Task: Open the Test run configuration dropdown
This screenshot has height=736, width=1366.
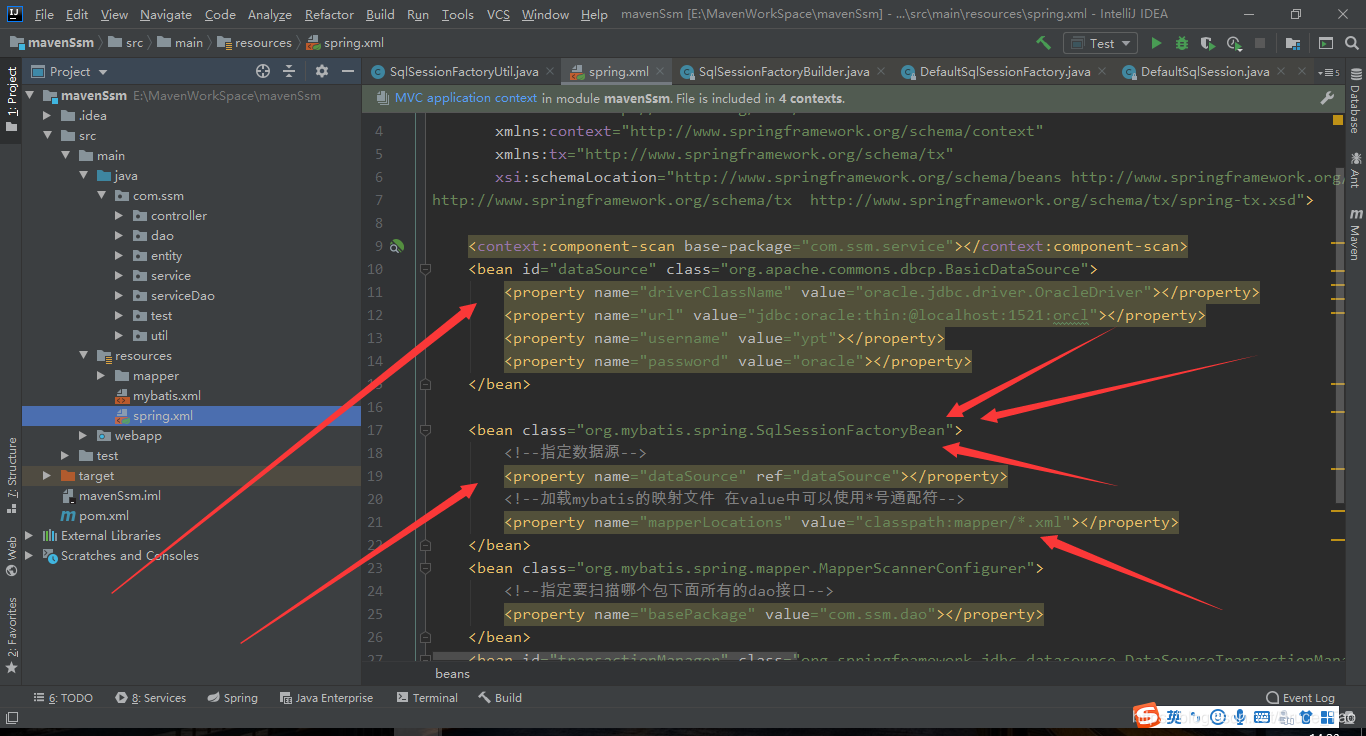Action: [1100, 43]
